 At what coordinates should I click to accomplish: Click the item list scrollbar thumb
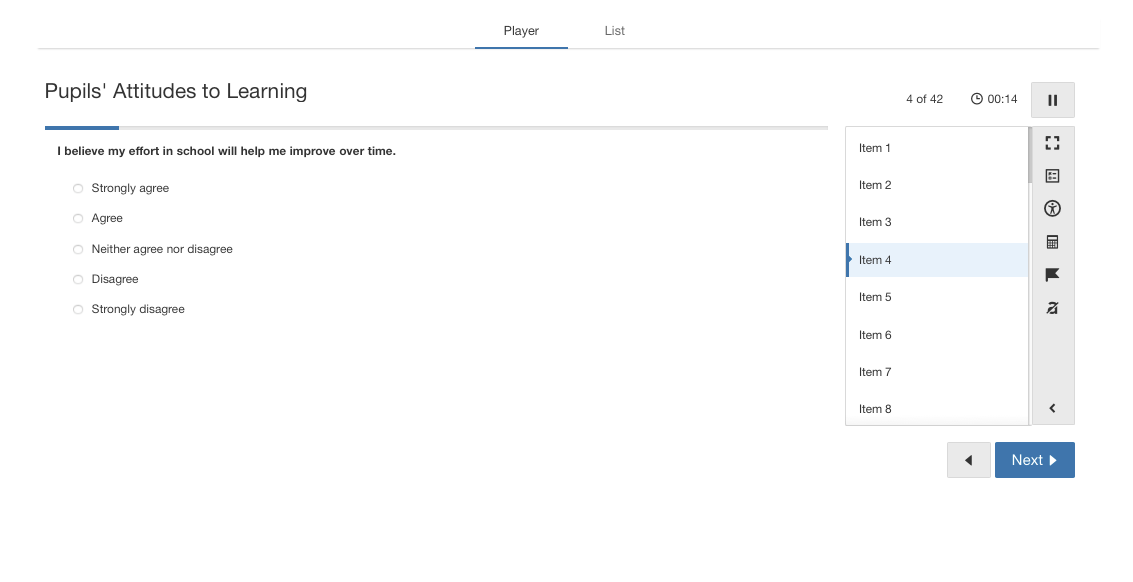pos(1030,156)
